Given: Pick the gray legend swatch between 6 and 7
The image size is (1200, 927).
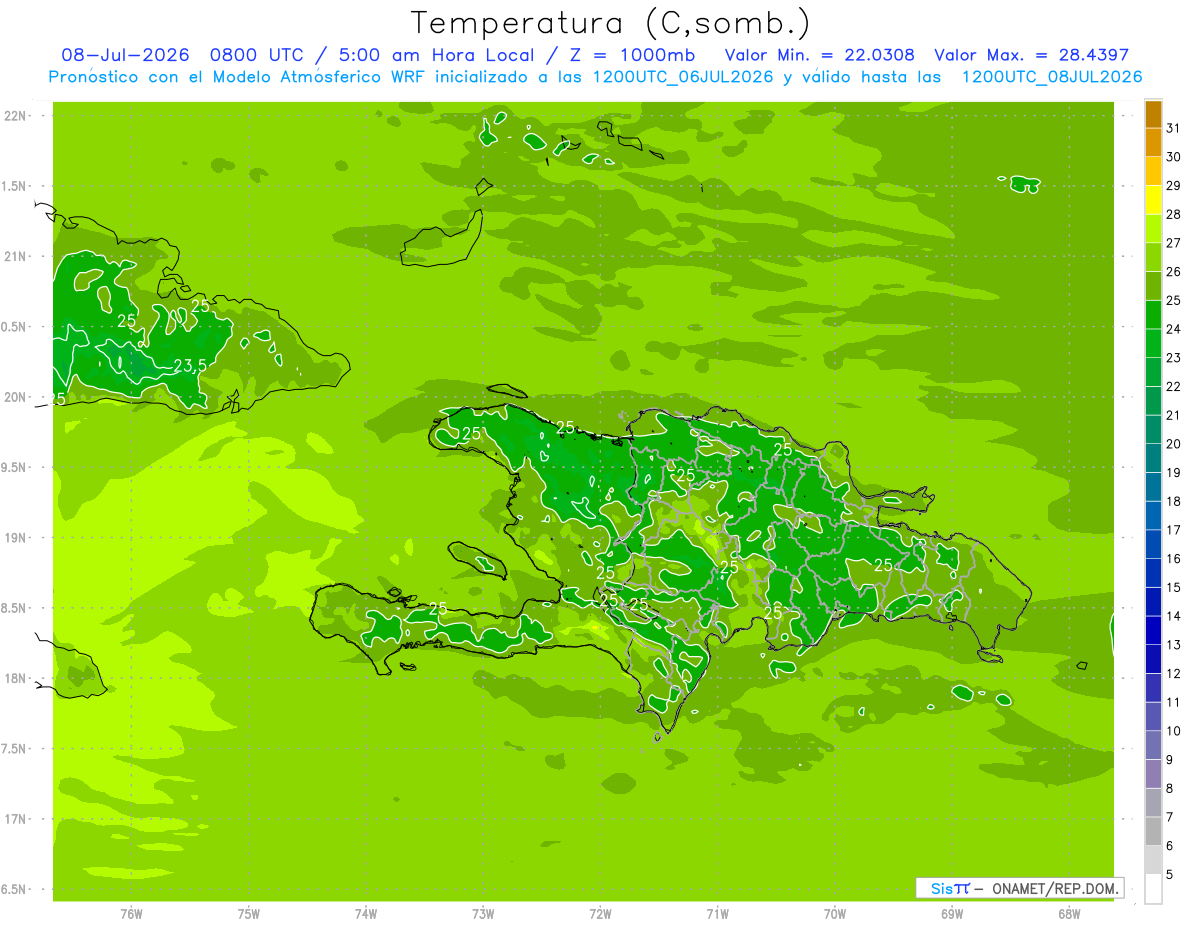Looking at the screenshot, I should (x=1153, y=831).
